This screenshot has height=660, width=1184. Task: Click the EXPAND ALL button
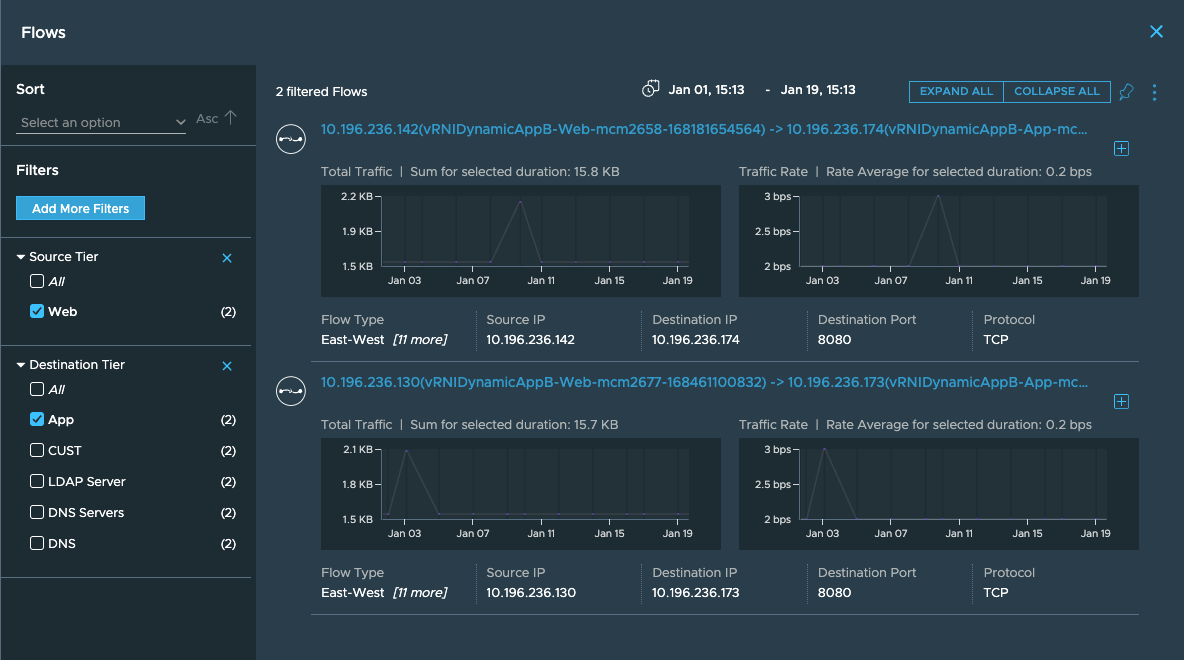point(956,91)
